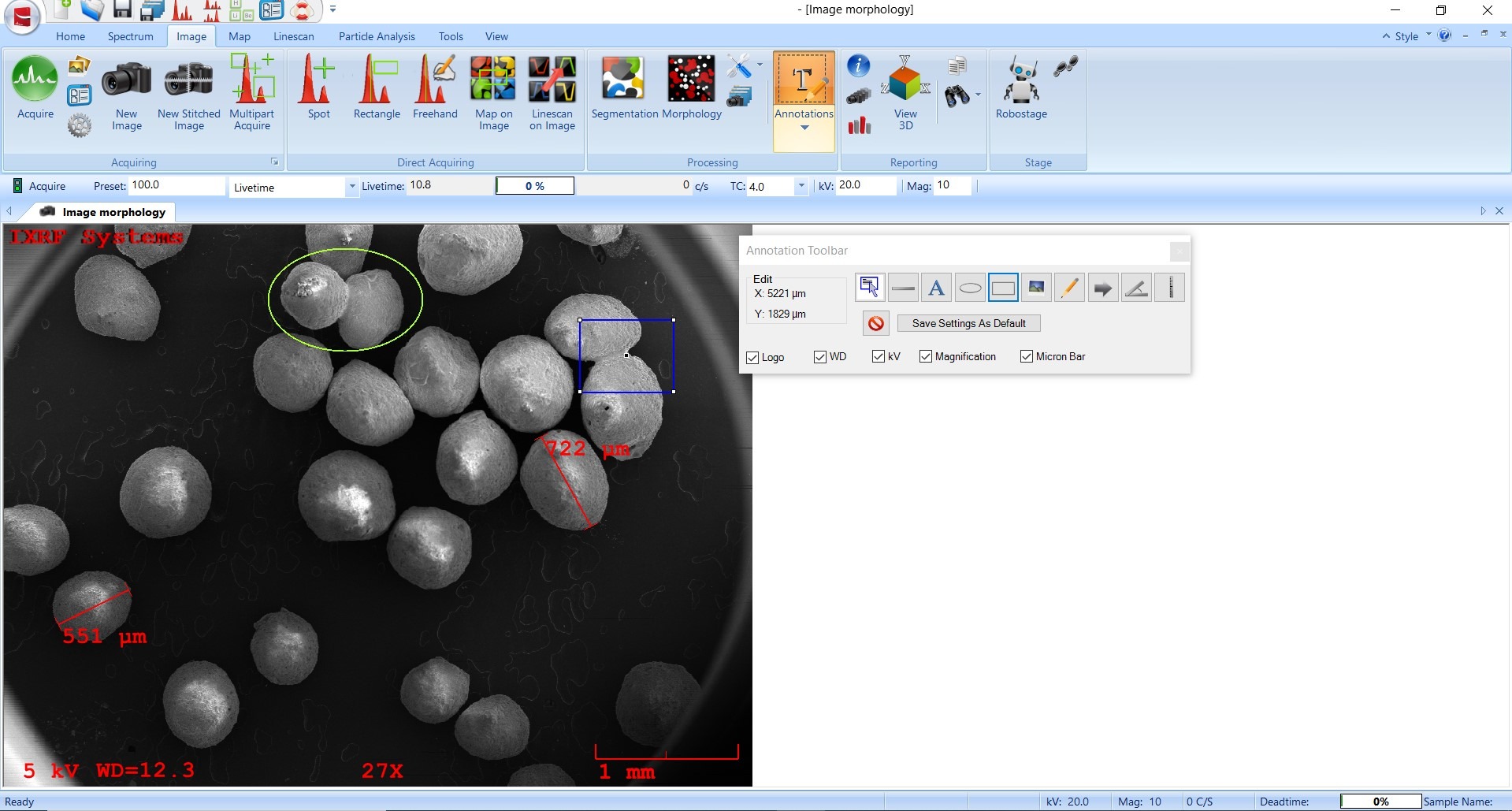Start Spot direct acquisition
The image size is (1512, 811).
coord(318,87)
